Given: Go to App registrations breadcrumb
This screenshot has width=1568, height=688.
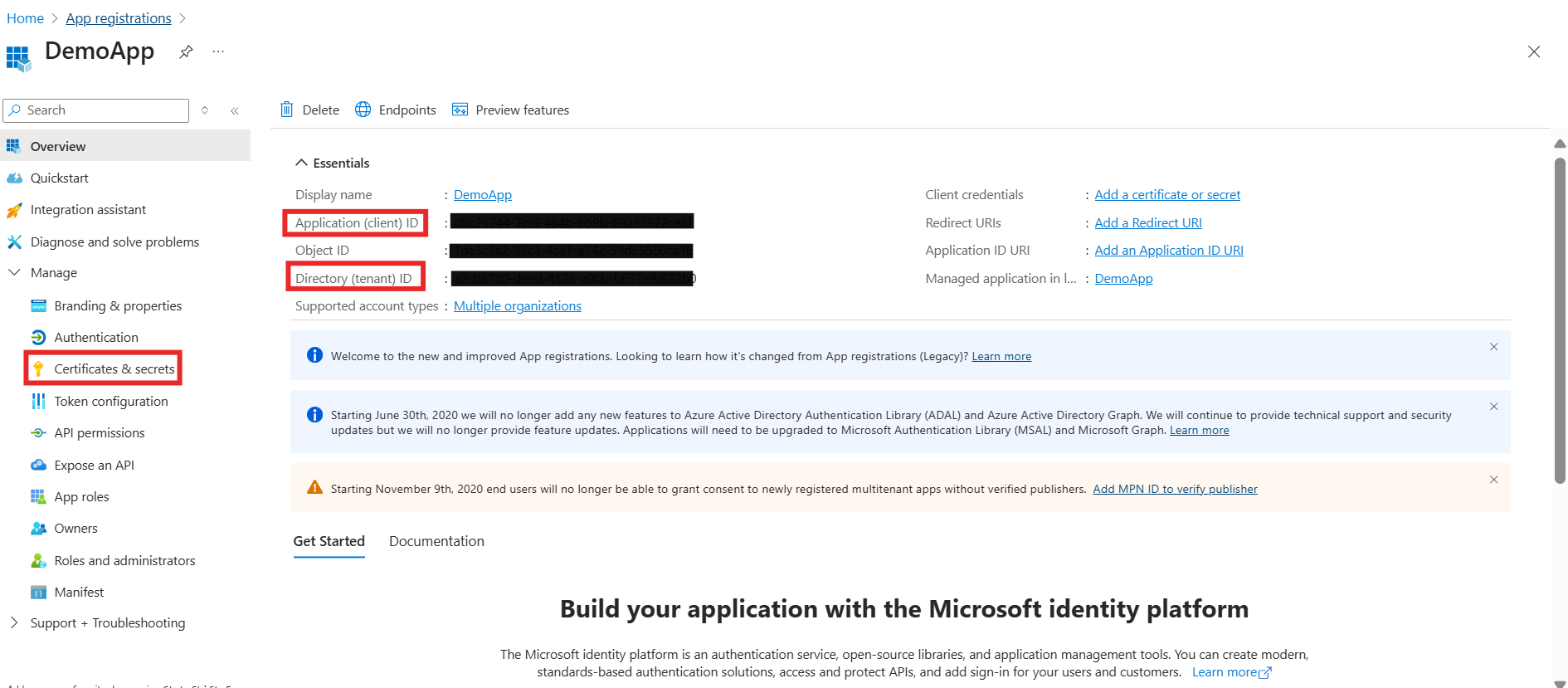Looking at the screenshot, I should point(119,18).
